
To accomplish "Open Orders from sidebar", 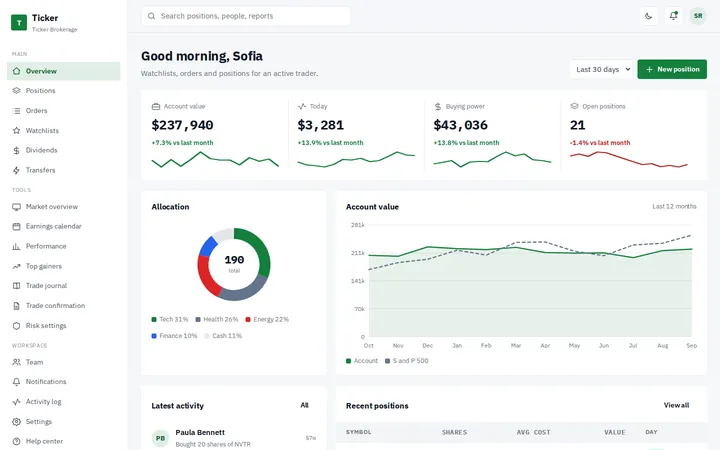I will coord(63,111).
